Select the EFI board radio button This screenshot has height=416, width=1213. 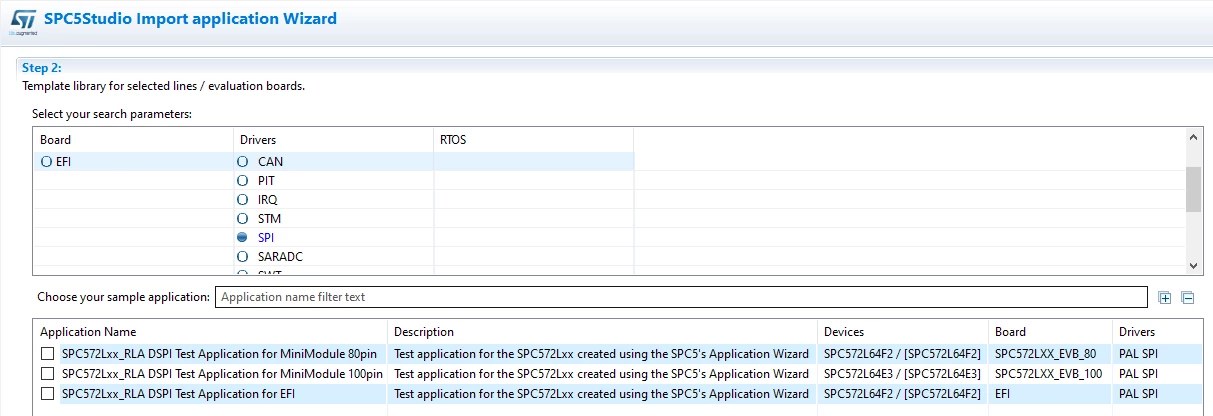point(46,162)
